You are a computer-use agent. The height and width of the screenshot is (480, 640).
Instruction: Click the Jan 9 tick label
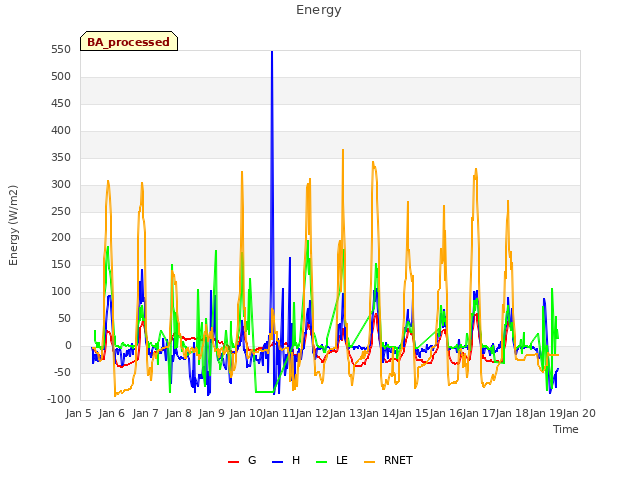tap(212, 413)
